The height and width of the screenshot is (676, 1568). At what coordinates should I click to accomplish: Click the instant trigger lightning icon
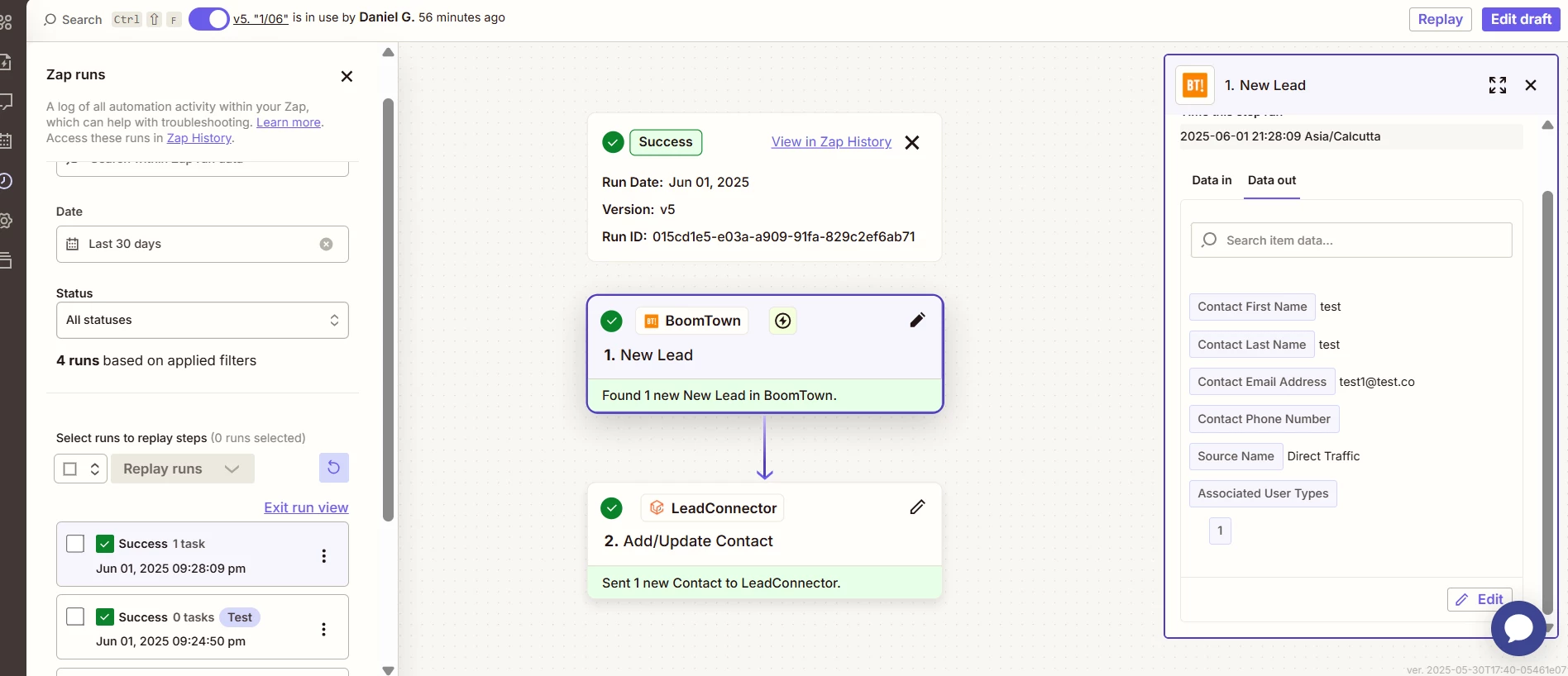pos(782,321)
